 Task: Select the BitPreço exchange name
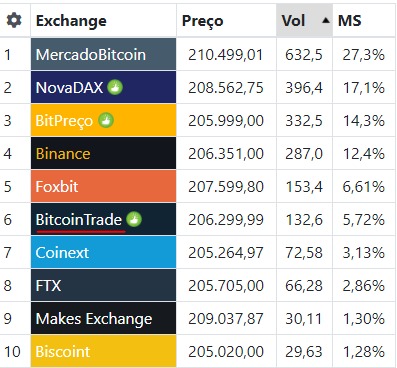(64, 120)
